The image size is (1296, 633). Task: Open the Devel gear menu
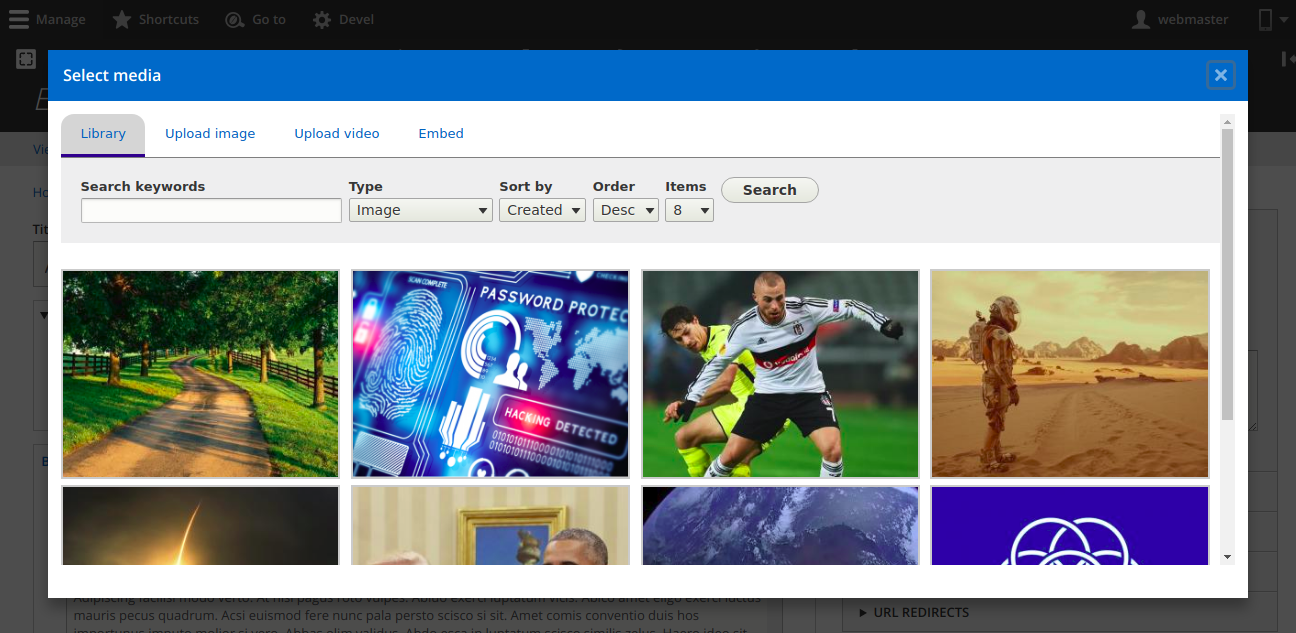pos(343,19)
